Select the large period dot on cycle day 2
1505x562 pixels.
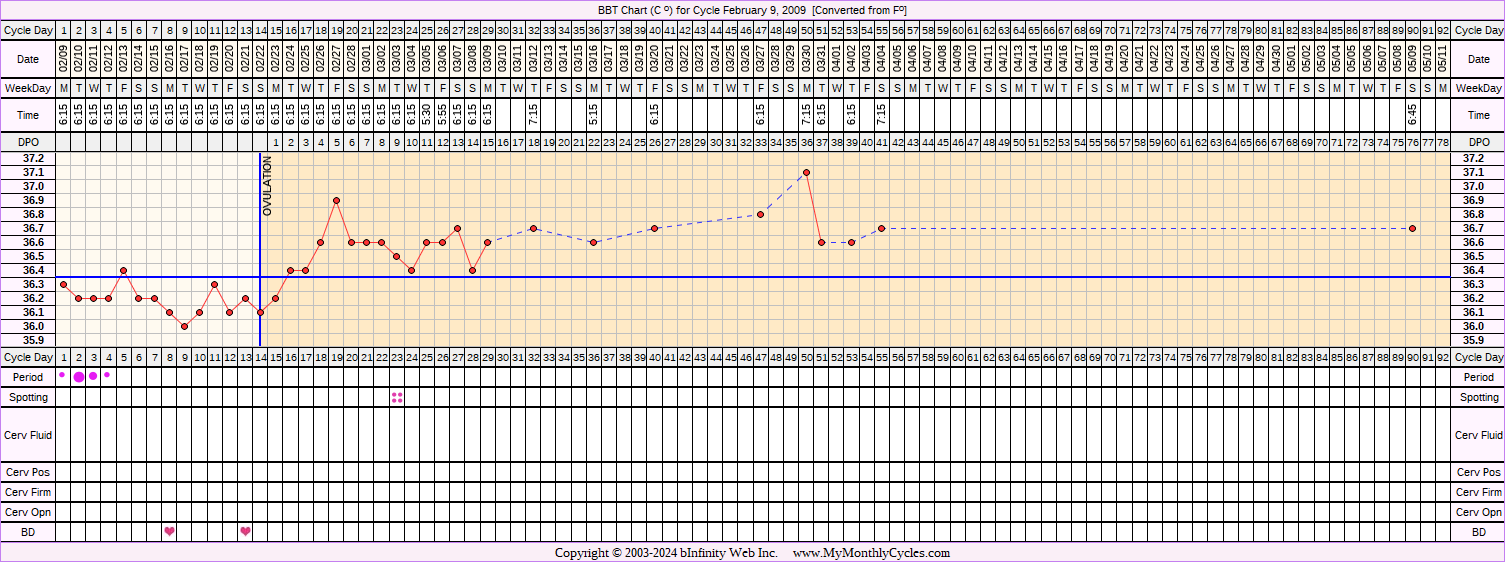point(78,377)
